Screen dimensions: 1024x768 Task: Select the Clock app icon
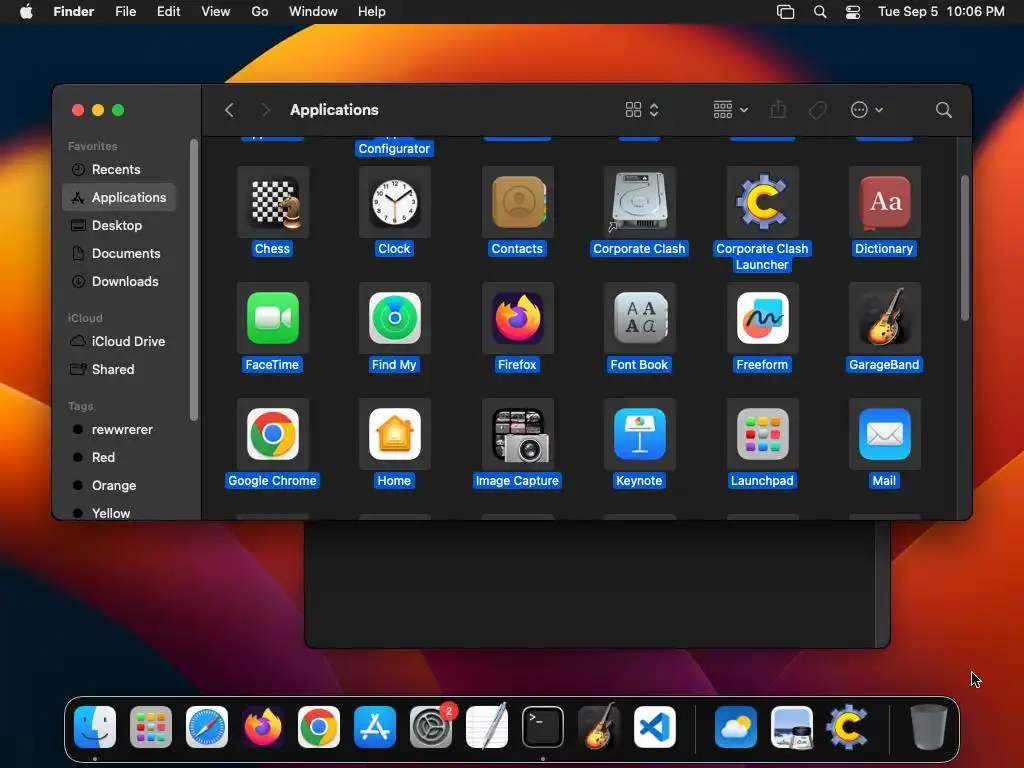point(394,202)
